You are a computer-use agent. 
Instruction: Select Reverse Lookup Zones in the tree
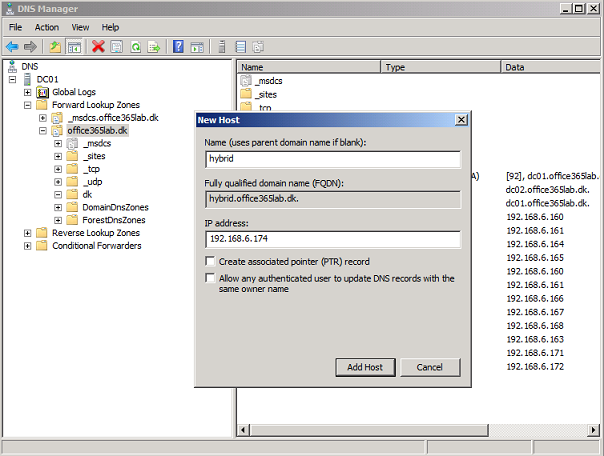96,233
